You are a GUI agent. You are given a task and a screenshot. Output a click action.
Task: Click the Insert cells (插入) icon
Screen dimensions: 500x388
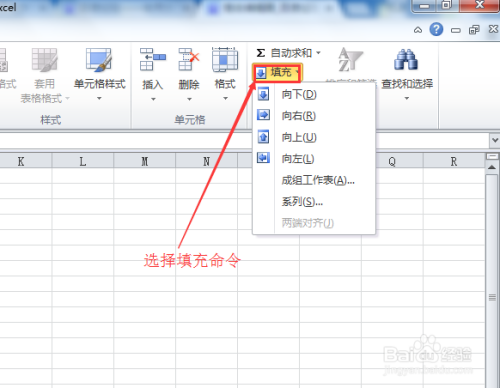point(153,60)
